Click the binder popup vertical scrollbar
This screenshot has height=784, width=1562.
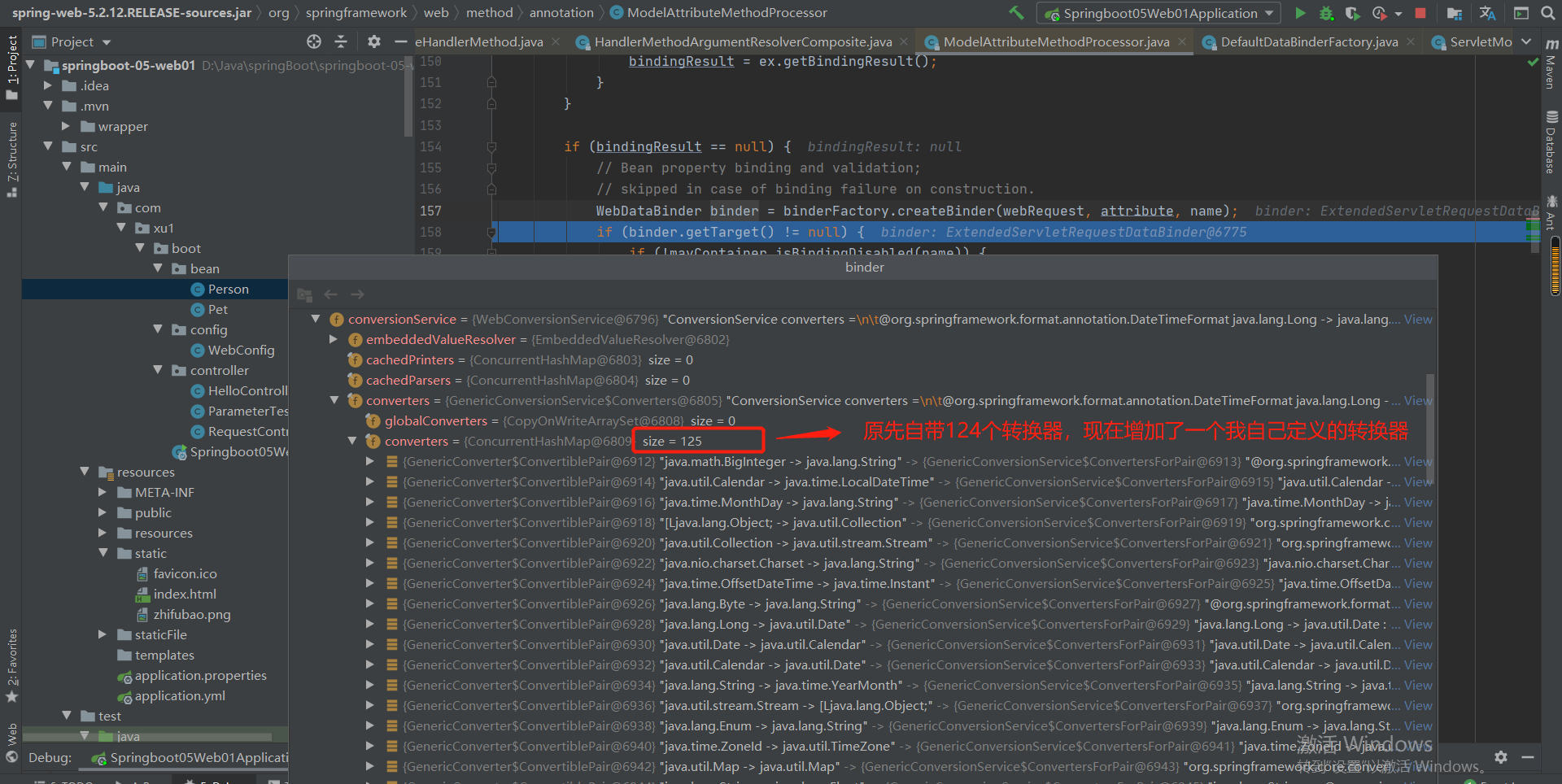click(x=1429, y=431)
